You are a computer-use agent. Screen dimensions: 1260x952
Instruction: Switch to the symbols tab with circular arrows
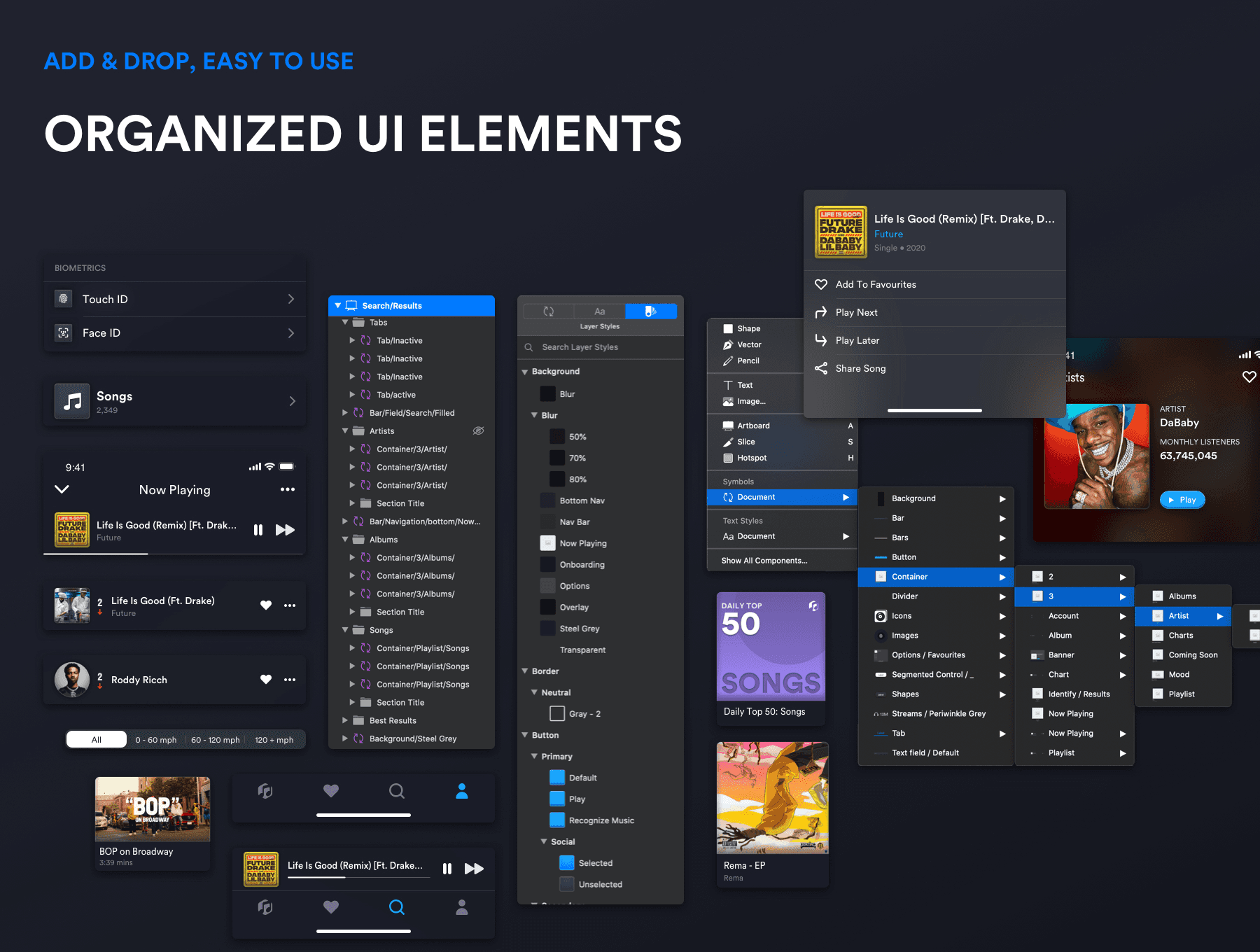[549, 311]
